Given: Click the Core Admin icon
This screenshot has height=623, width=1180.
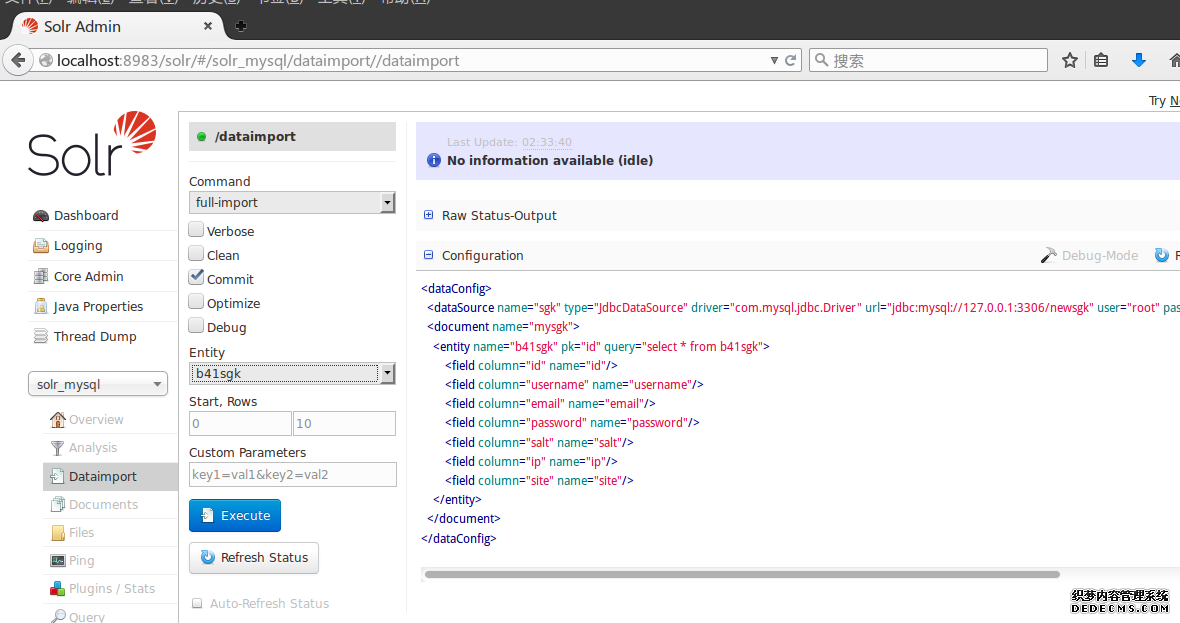Looking at the screenshot, I should [41, 277].
